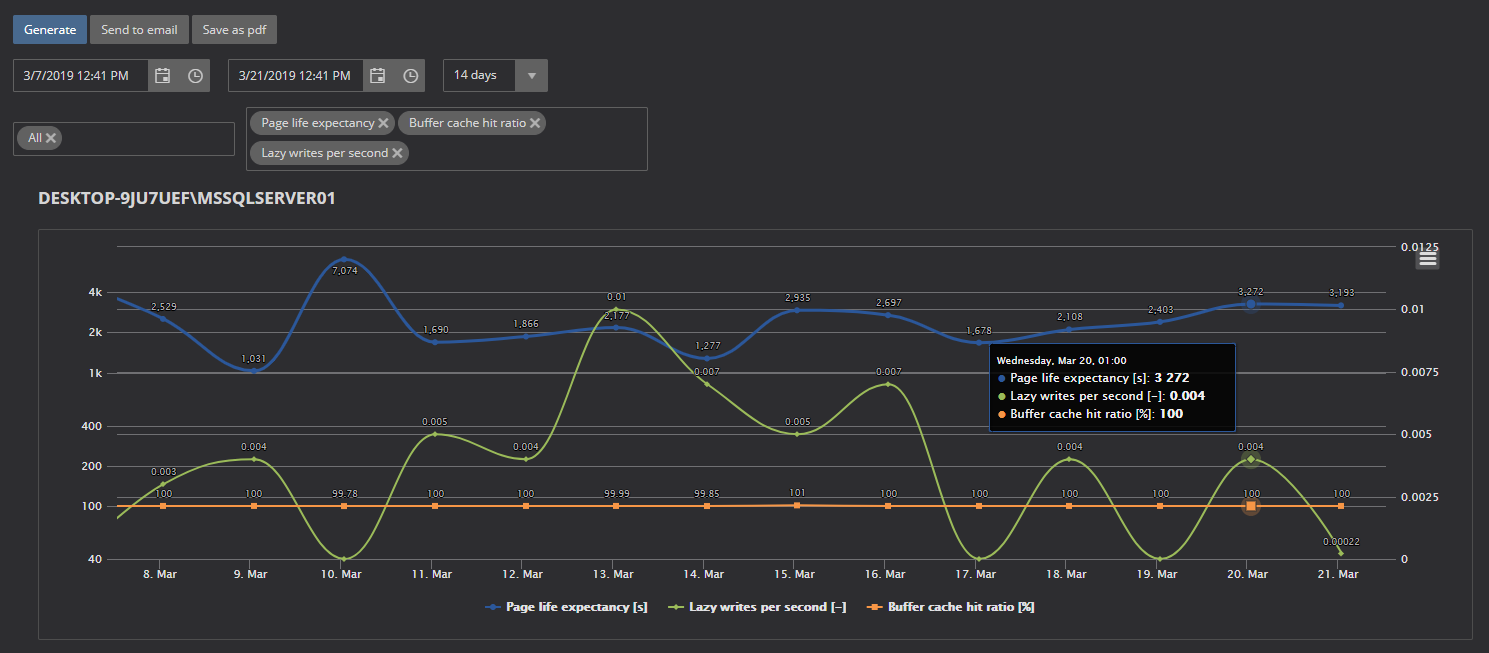Viewport: 1489px width, 653px height.
Task: Click the end date input field
Action: pyautogui.click(x=296, y=76)
